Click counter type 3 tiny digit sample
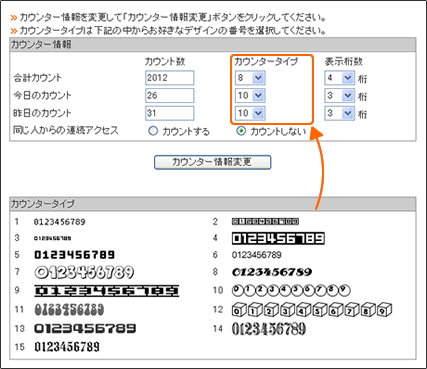The width and height of the screenshot is (427, 369). tap(52, 238)
